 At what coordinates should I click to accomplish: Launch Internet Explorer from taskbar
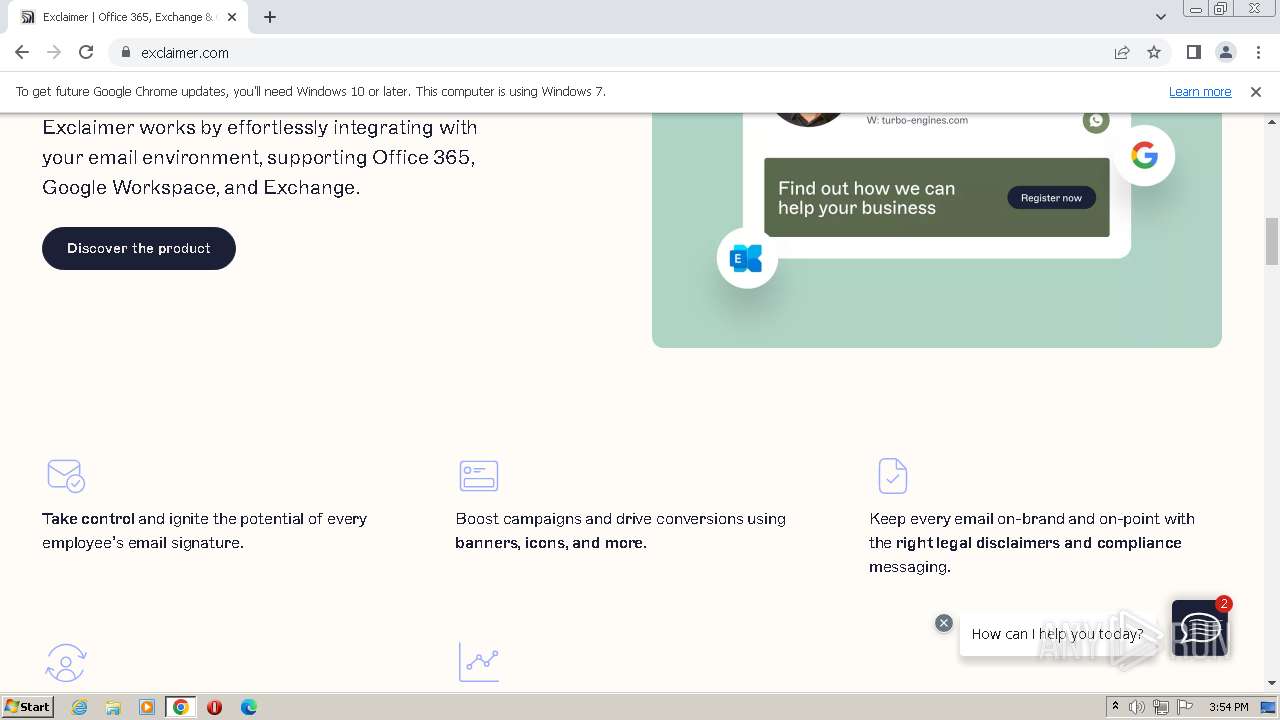pyautogui.click(x=79, y=707)
